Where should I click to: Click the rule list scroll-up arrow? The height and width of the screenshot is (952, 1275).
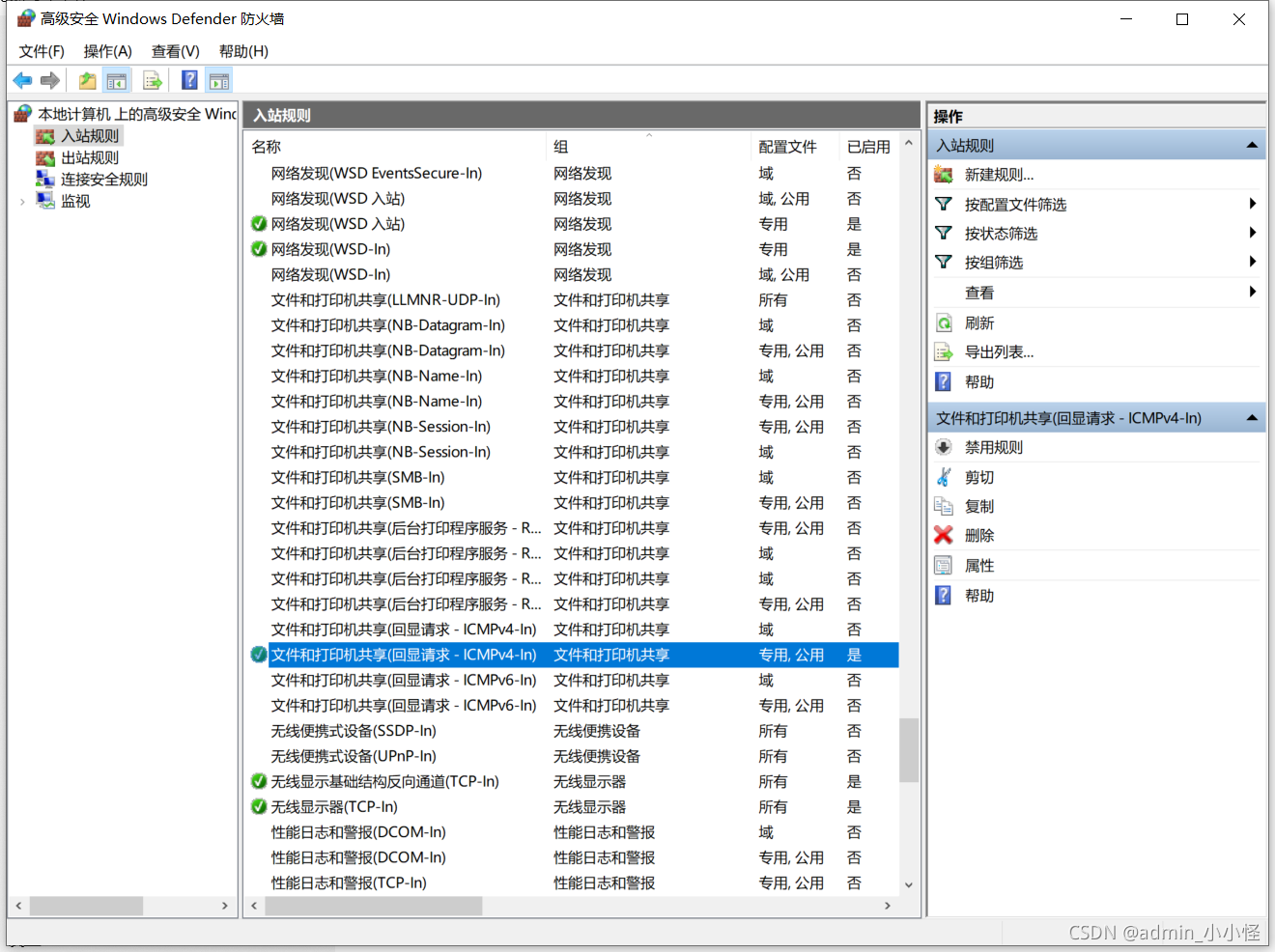point(908,143)
